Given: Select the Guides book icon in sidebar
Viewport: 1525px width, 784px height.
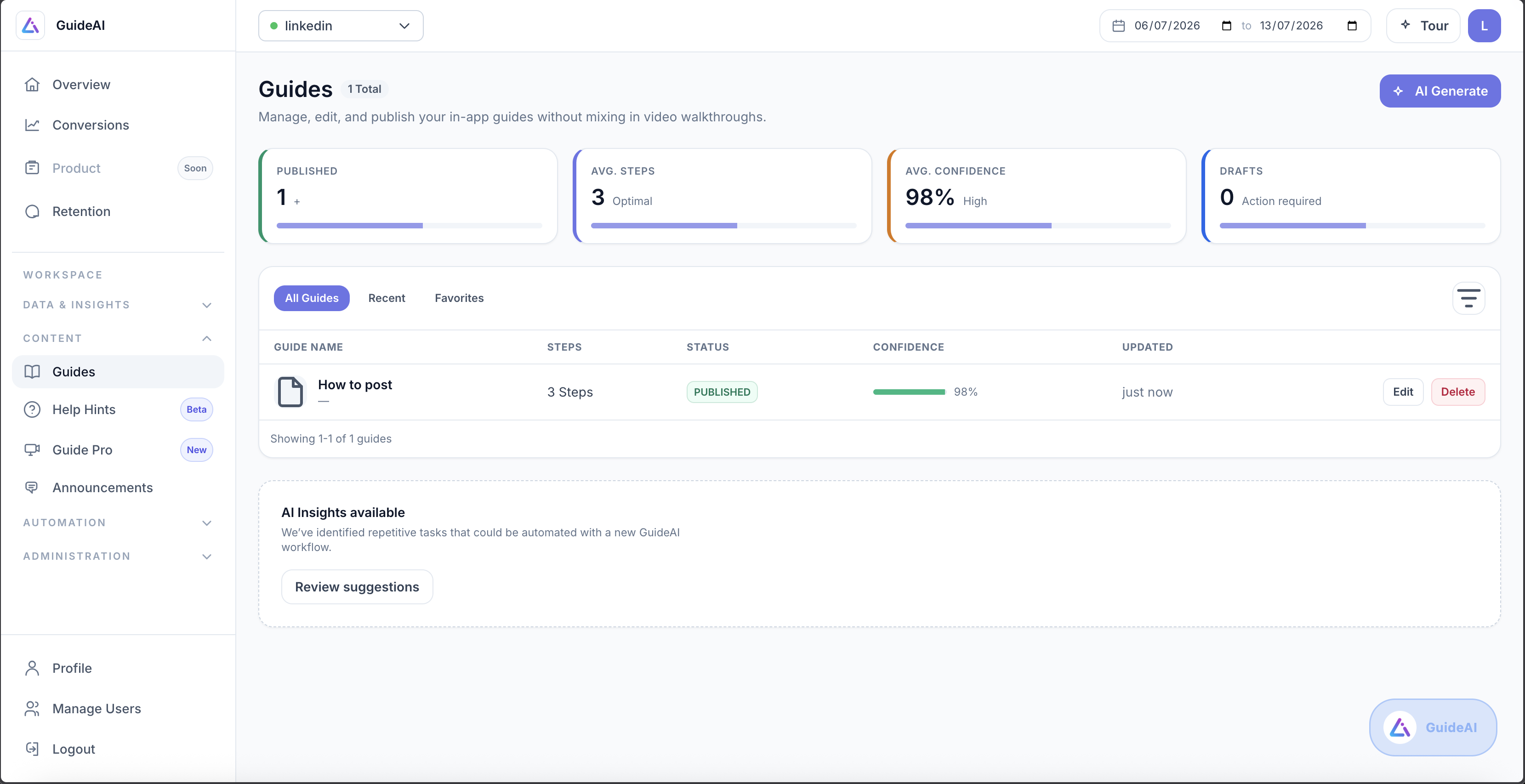Looking at the screenshot, I should (32, 372).
